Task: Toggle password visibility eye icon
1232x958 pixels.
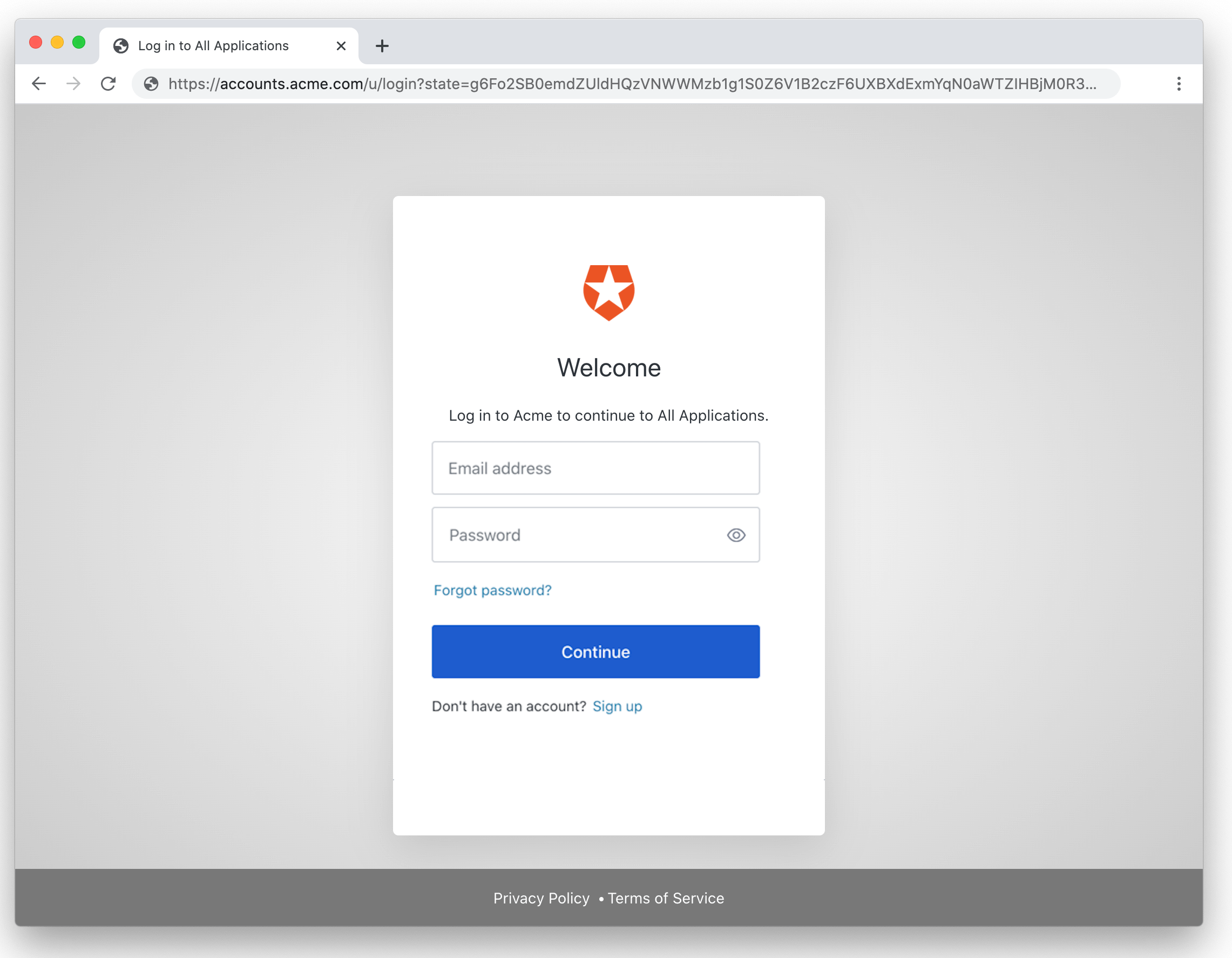Action: click(x=737, y=534)
